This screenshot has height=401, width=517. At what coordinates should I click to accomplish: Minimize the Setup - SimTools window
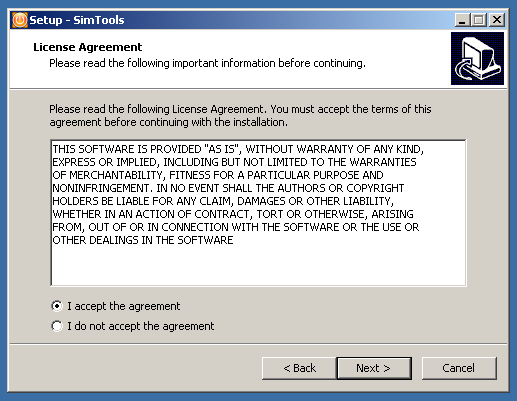[462, 20]
